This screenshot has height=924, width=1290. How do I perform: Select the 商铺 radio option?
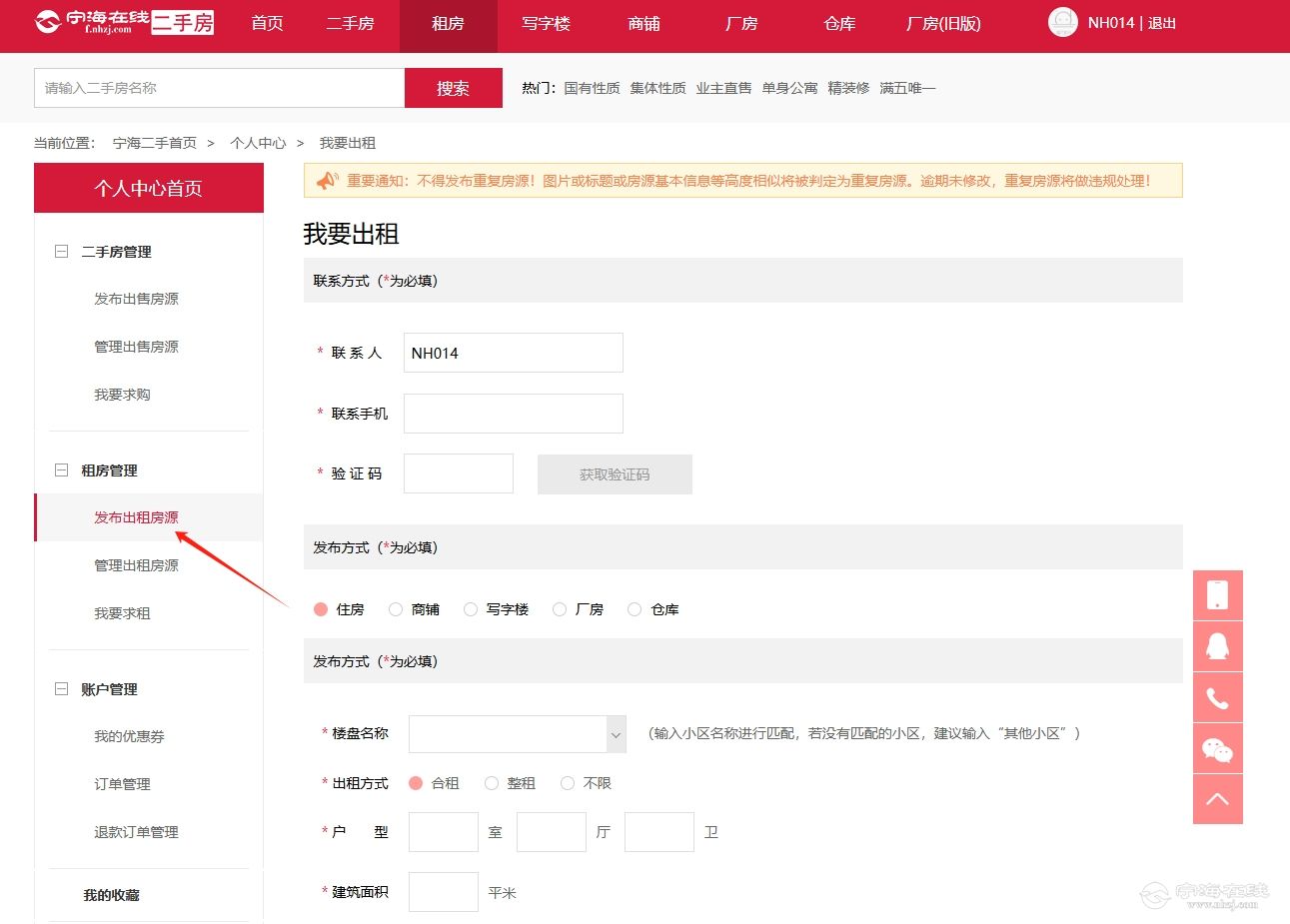(396, 609)
